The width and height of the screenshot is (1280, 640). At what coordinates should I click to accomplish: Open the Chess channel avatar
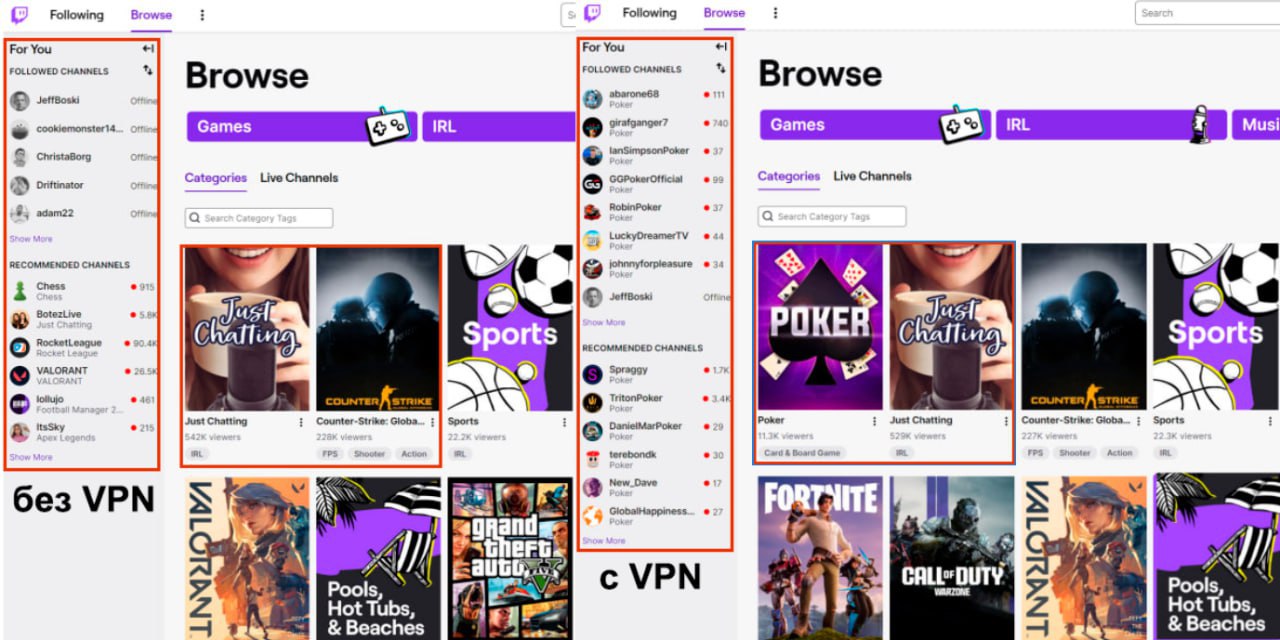point(20,291)
